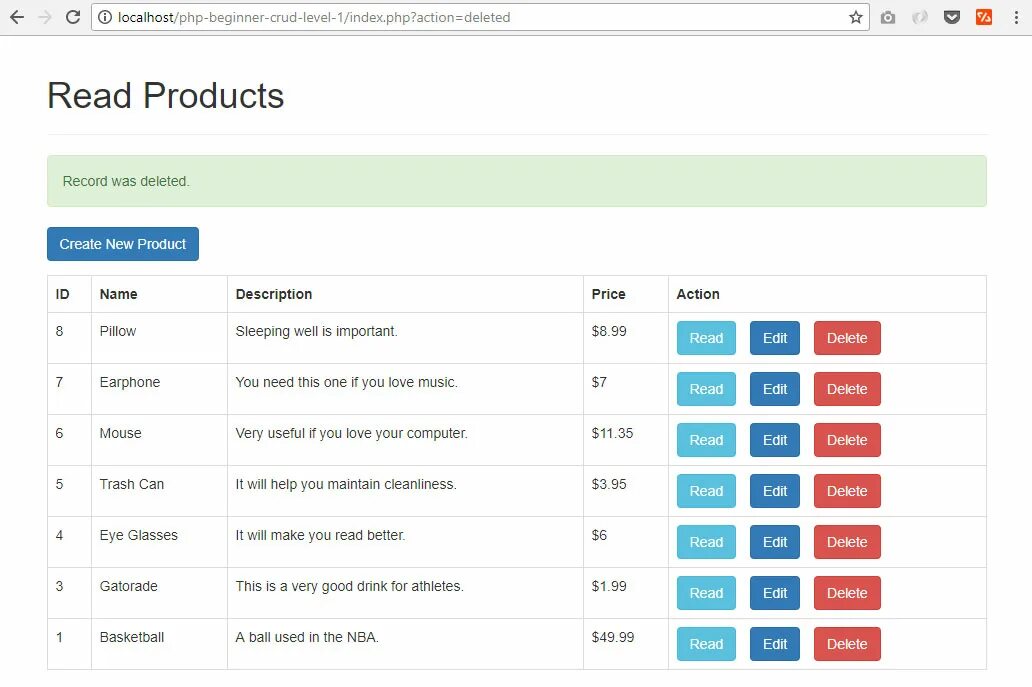Screen dimensions: 1032x687
Task: Click the grayed circular extension icon
Action: coord(919,17)
